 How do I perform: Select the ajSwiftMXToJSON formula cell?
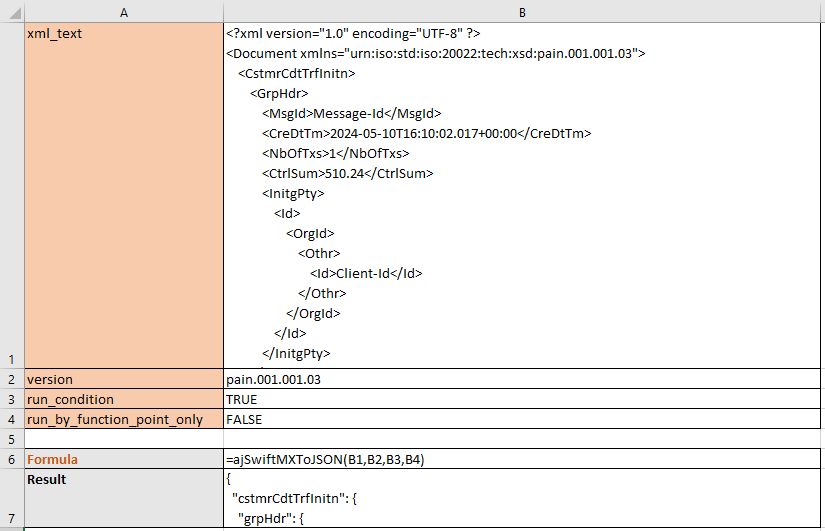pyautogui.click(x=522, y=459)
